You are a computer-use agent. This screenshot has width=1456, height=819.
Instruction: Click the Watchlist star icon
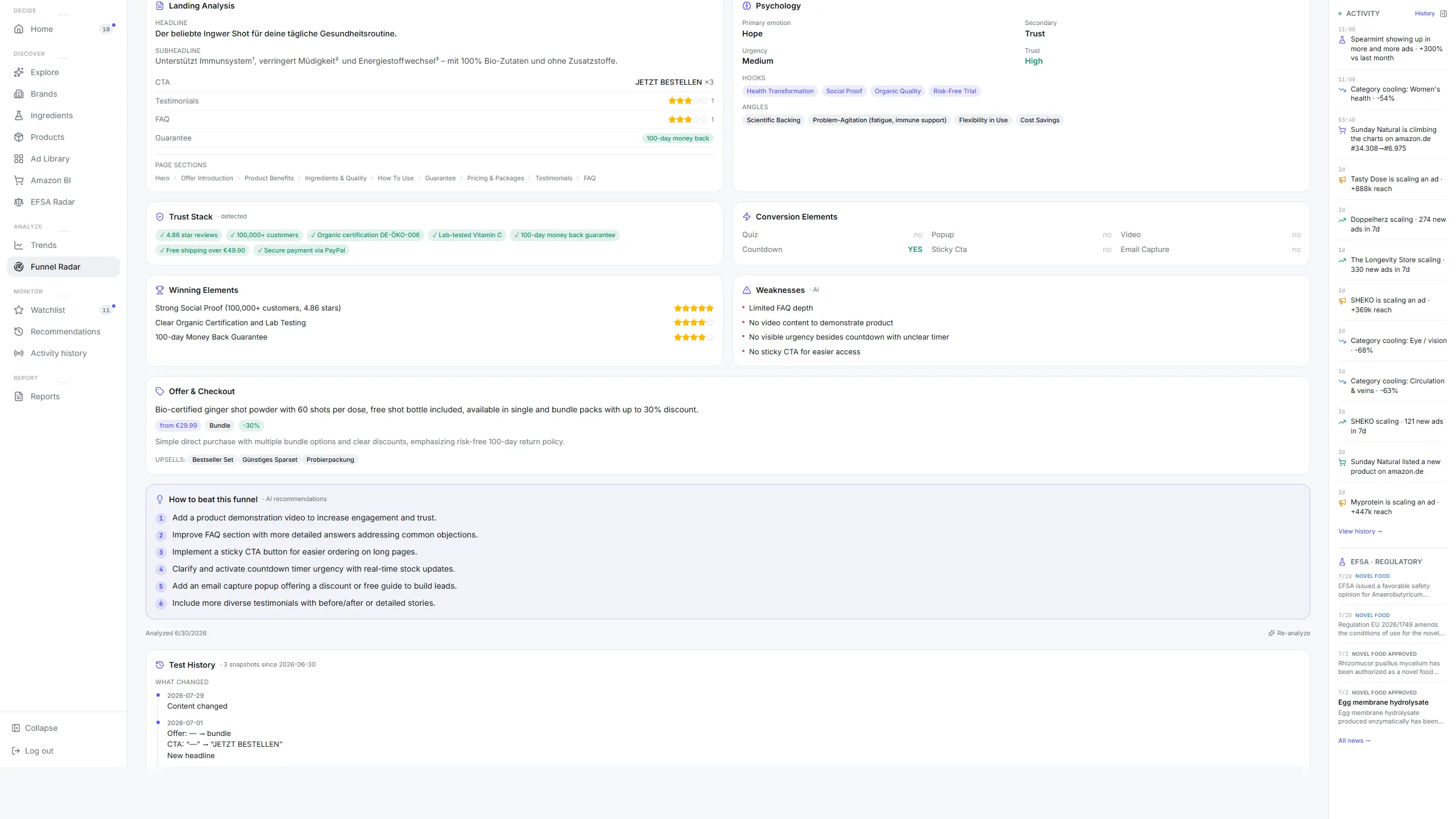click(19, 310)
